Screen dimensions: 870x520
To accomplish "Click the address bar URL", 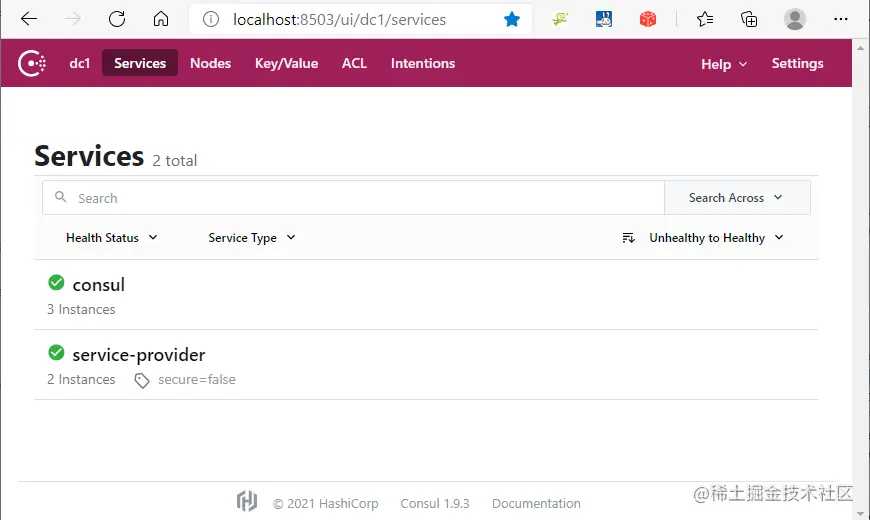I will (x=339, y=19).
